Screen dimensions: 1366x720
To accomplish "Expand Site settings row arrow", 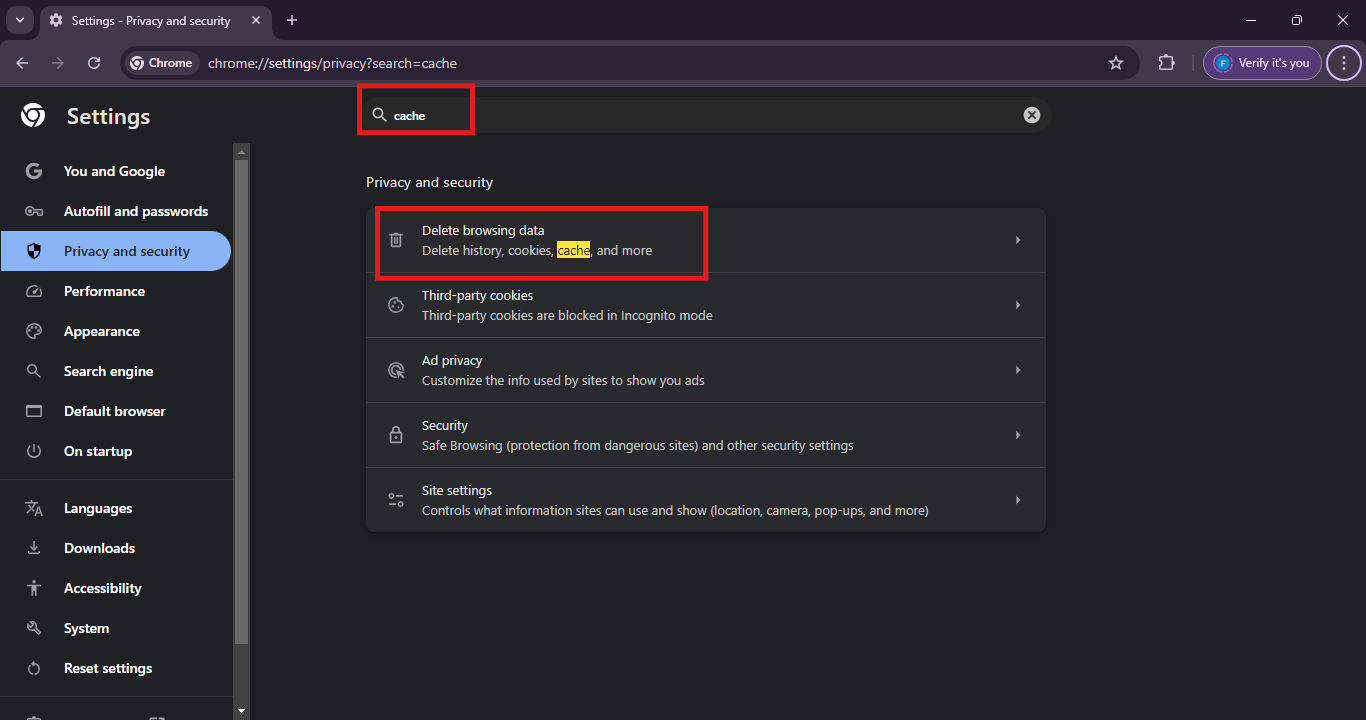I will coord(1018,500).
